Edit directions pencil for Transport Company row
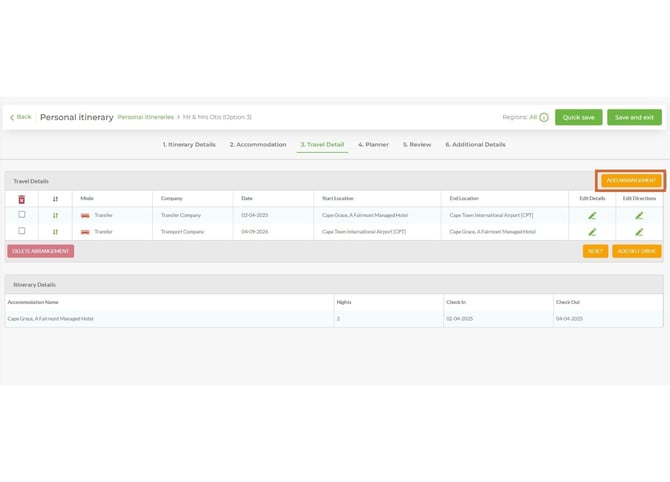The height and width of the screenshot is (482, 670). point(639,231)
